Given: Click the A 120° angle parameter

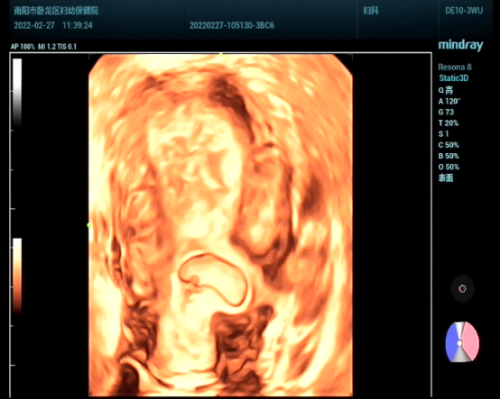Looking at the screenshot, I should click(449, 101).
